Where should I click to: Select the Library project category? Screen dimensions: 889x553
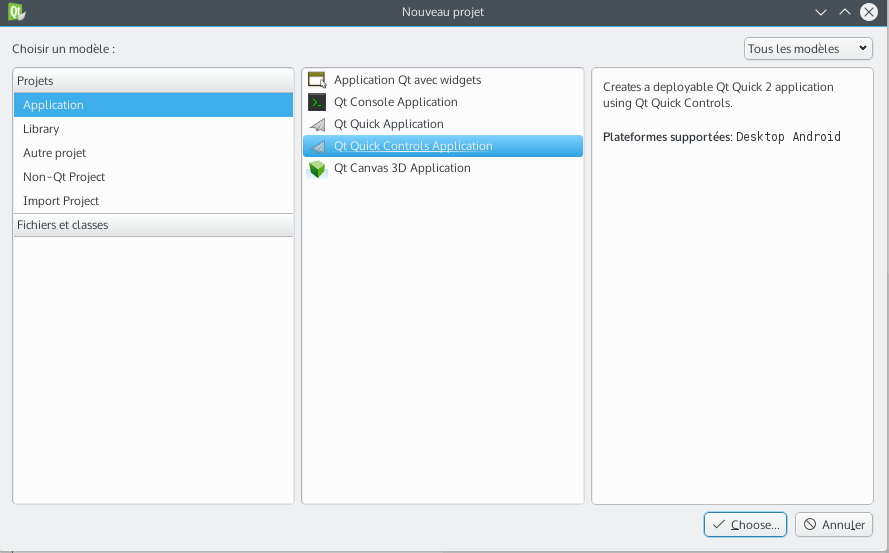(153, 129)
